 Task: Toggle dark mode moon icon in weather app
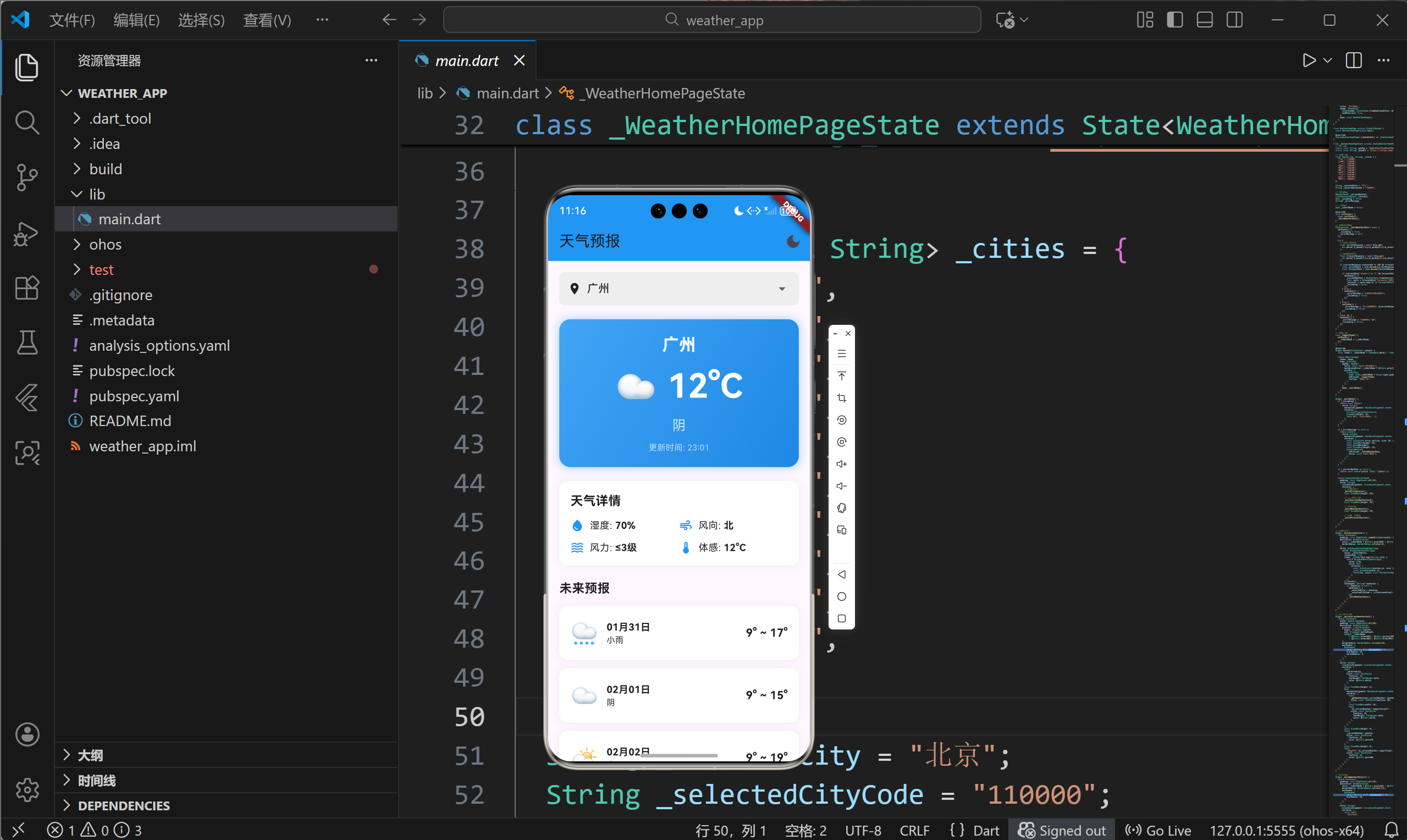tap(793, 242)
